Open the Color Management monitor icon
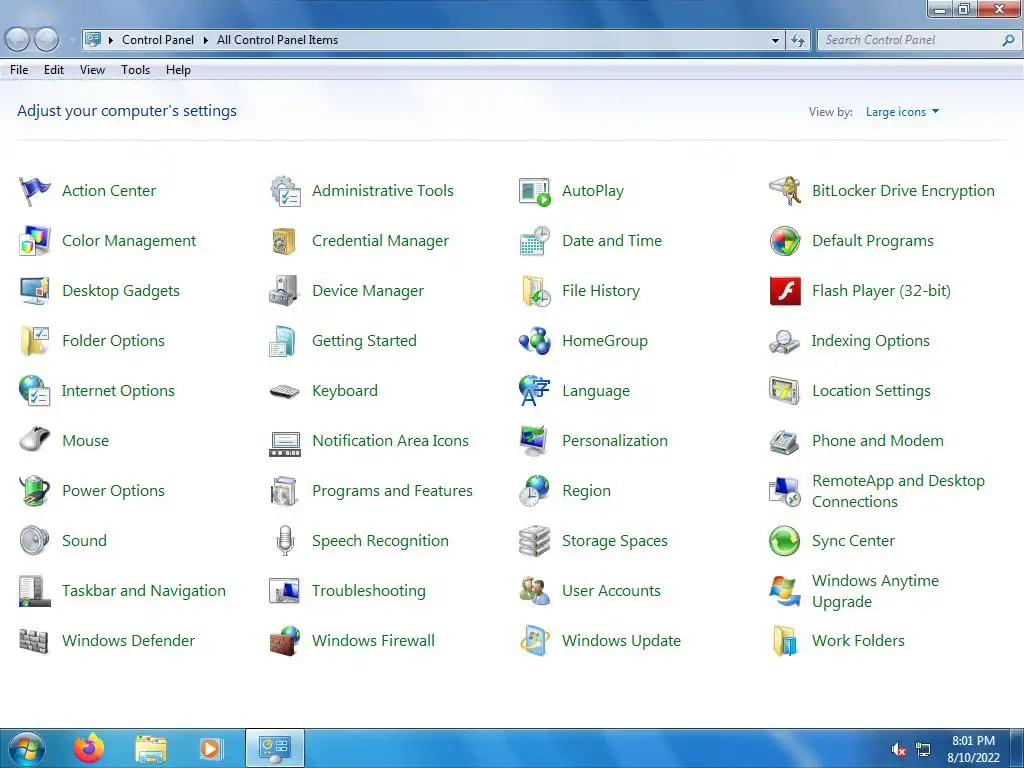 (x=35, y=241)
